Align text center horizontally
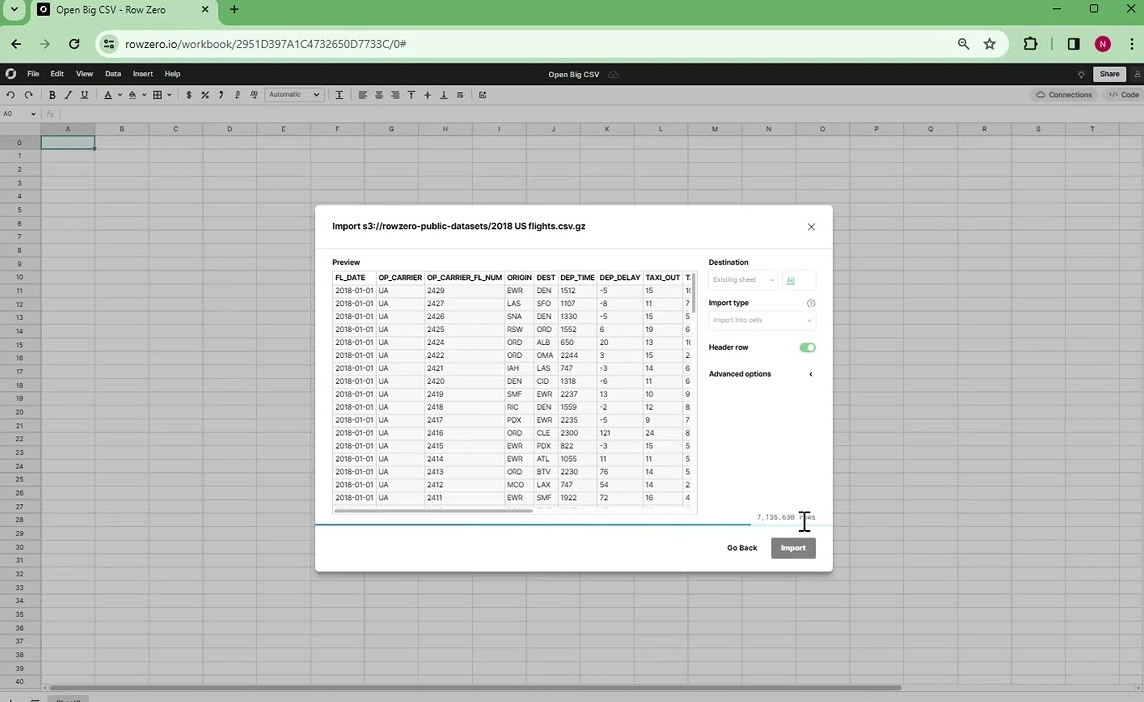Image resolution: width=1144 pixels, height=702 pixels. tap(379, 95)
